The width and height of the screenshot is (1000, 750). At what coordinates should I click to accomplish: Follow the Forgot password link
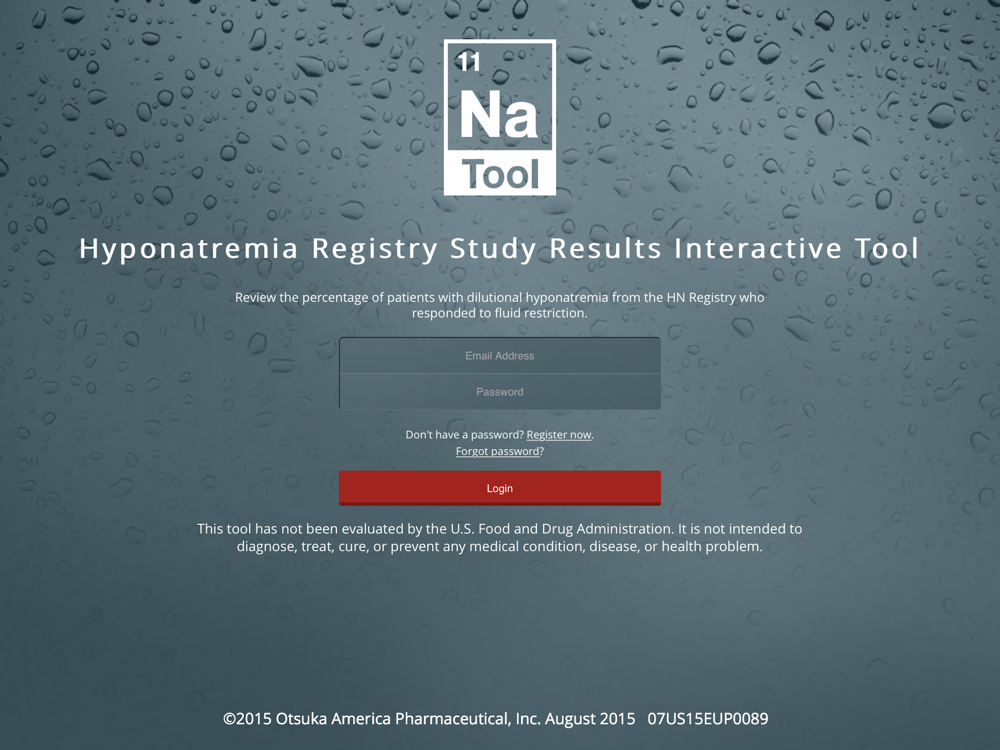coord(497,452)
